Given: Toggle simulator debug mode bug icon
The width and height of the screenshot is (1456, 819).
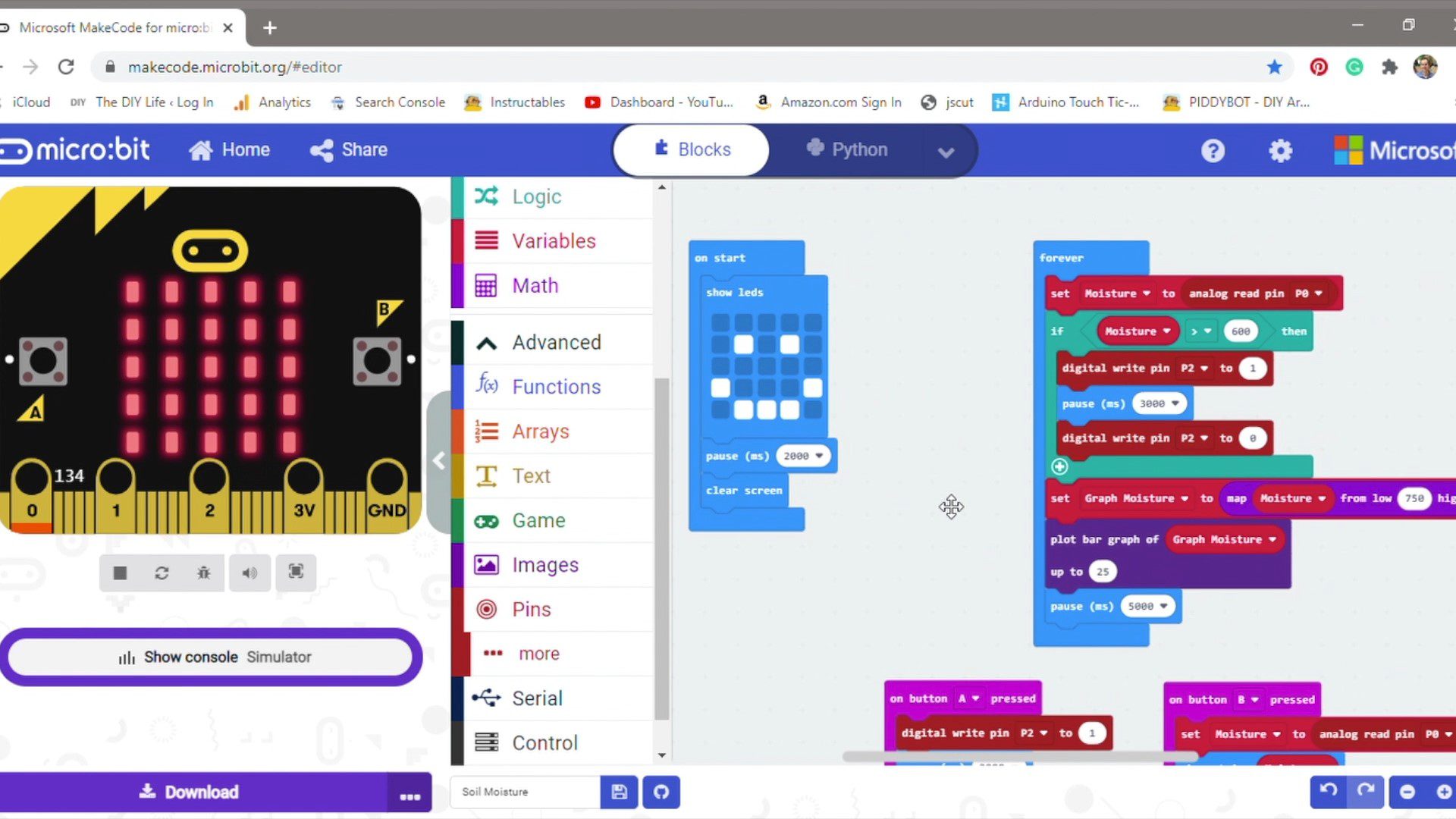Looking at the screenshot, I should tap(204, 573).
